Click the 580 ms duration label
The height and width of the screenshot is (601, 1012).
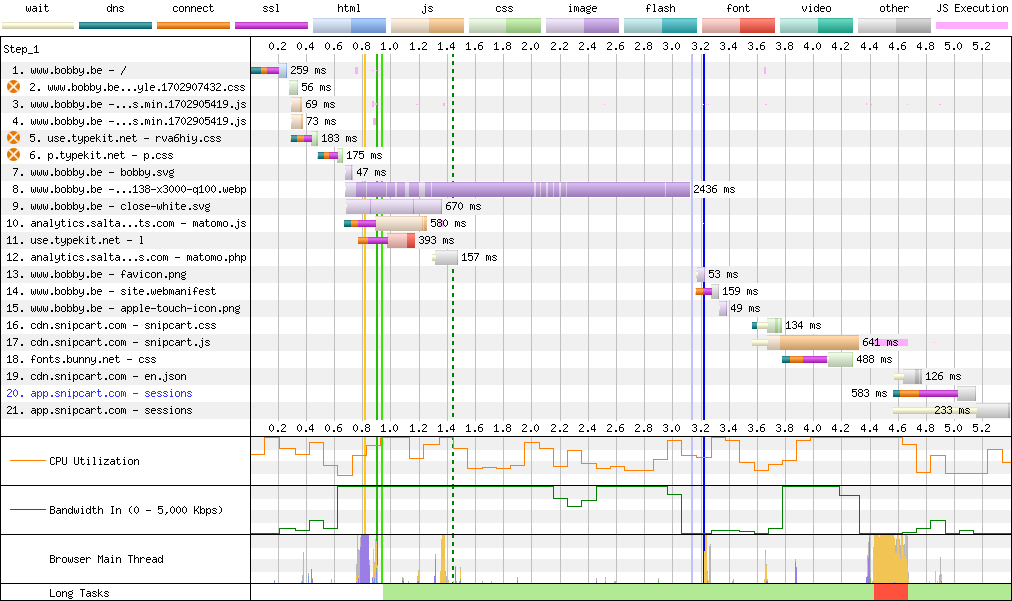pos(449,223)
